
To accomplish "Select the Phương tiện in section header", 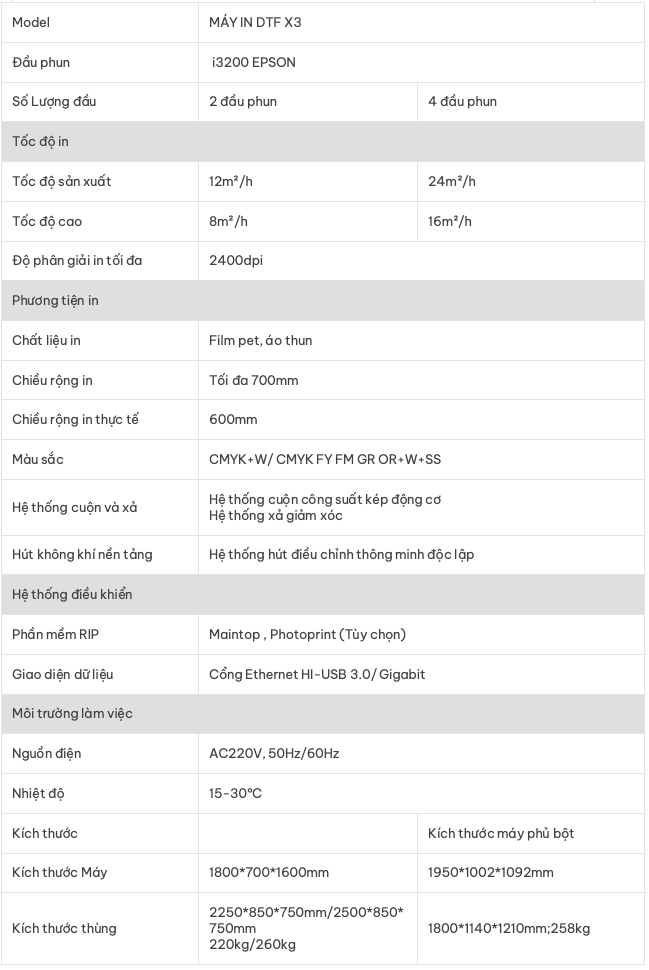I will [x=322, y=301].
